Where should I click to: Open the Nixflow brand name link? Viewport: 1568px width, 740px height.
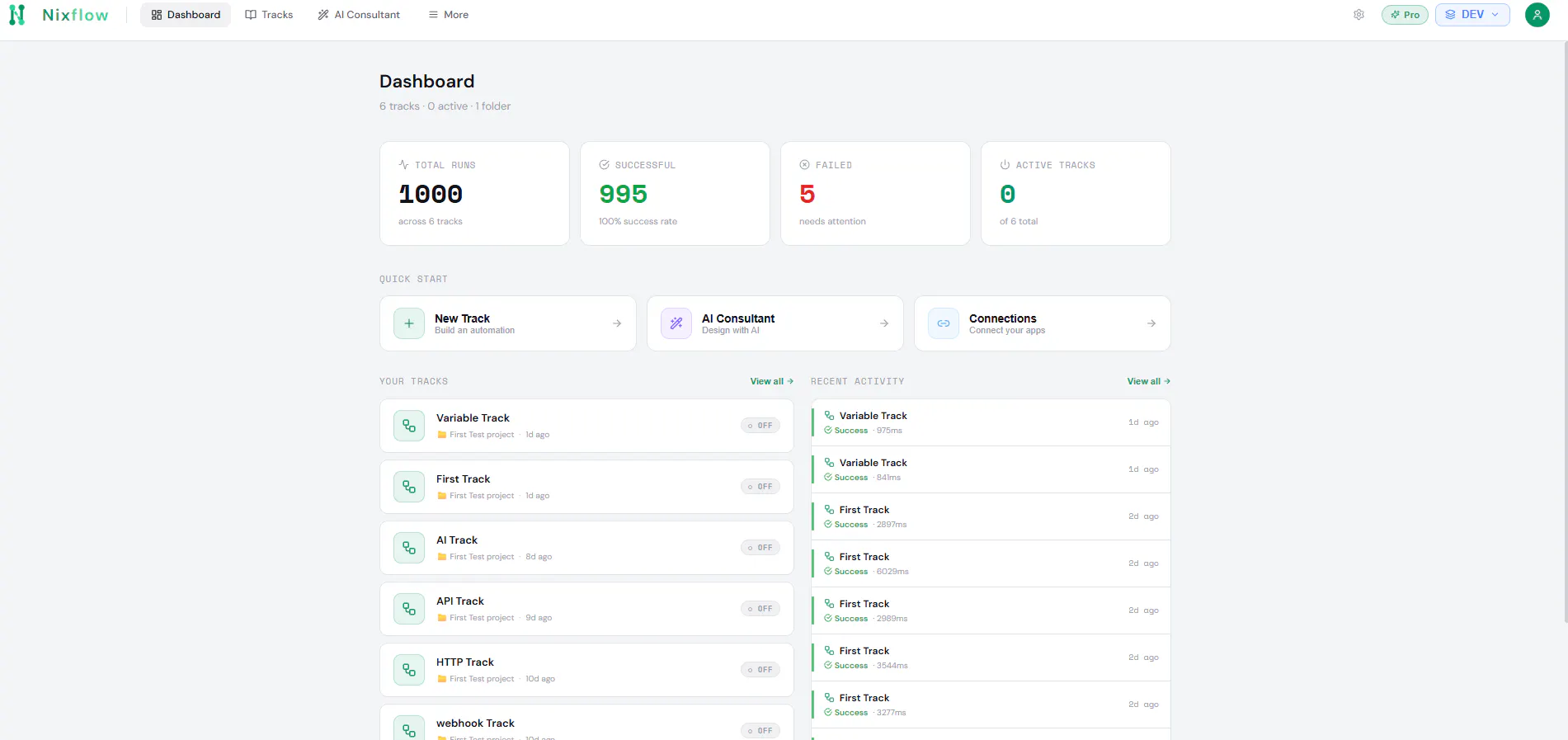pyautogui.click(x=75, y=15)
